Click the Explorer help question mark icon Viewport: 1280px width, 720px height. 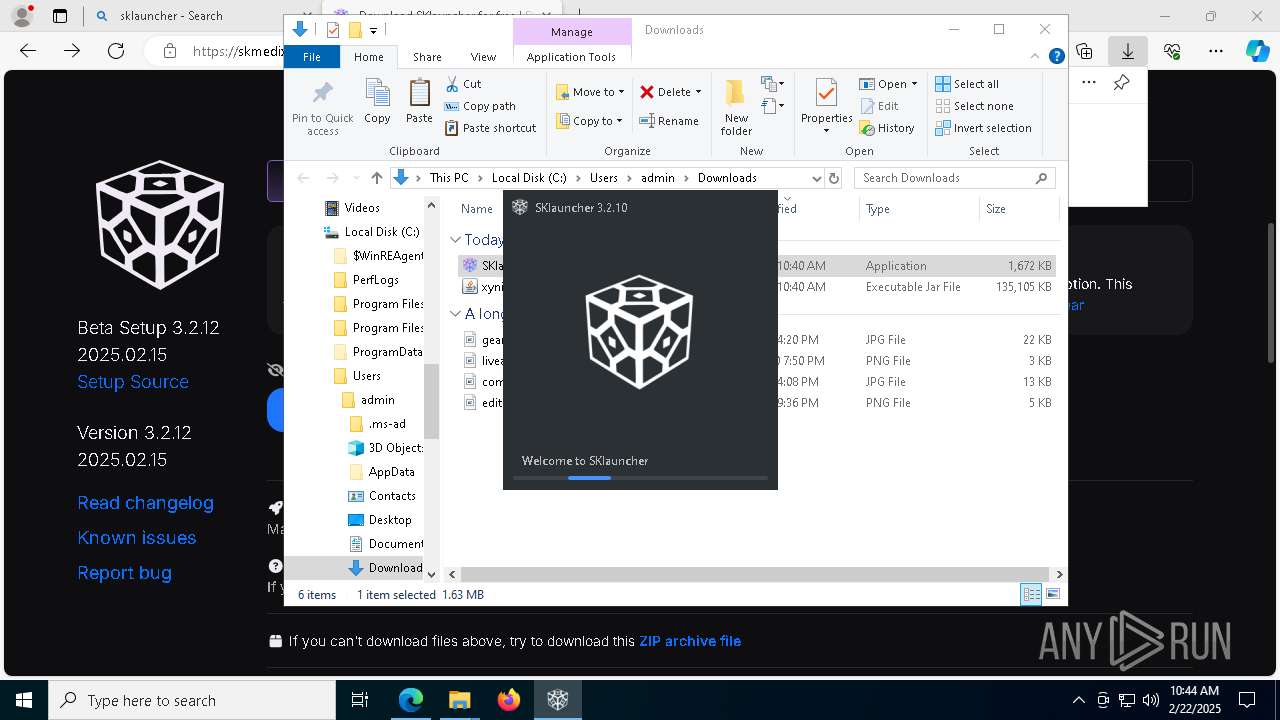point(1056,57)
